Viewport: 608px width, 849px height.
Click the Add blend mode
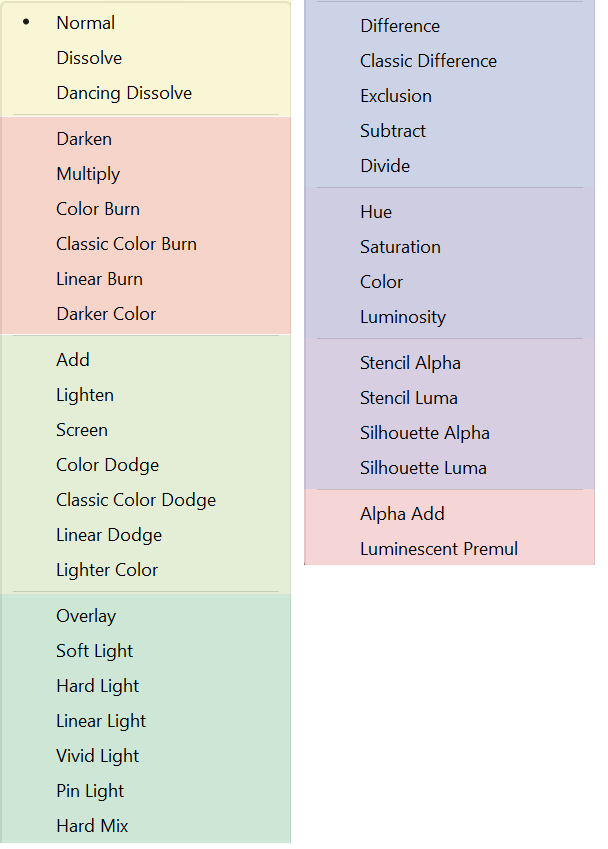[73, 360]
